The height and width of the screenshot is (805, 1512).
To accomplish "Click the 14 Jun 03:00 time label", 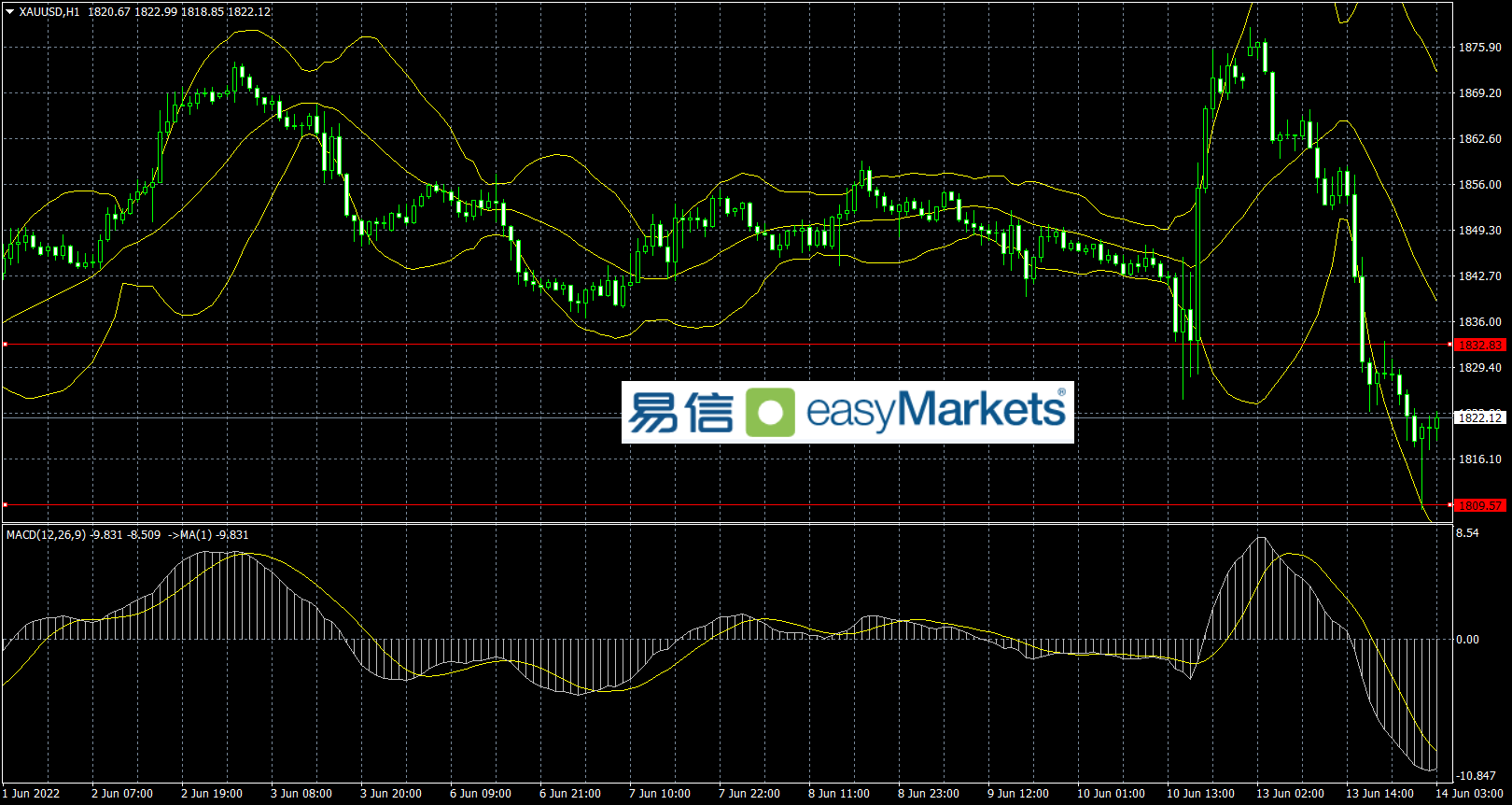I will tap(1469, 794).
